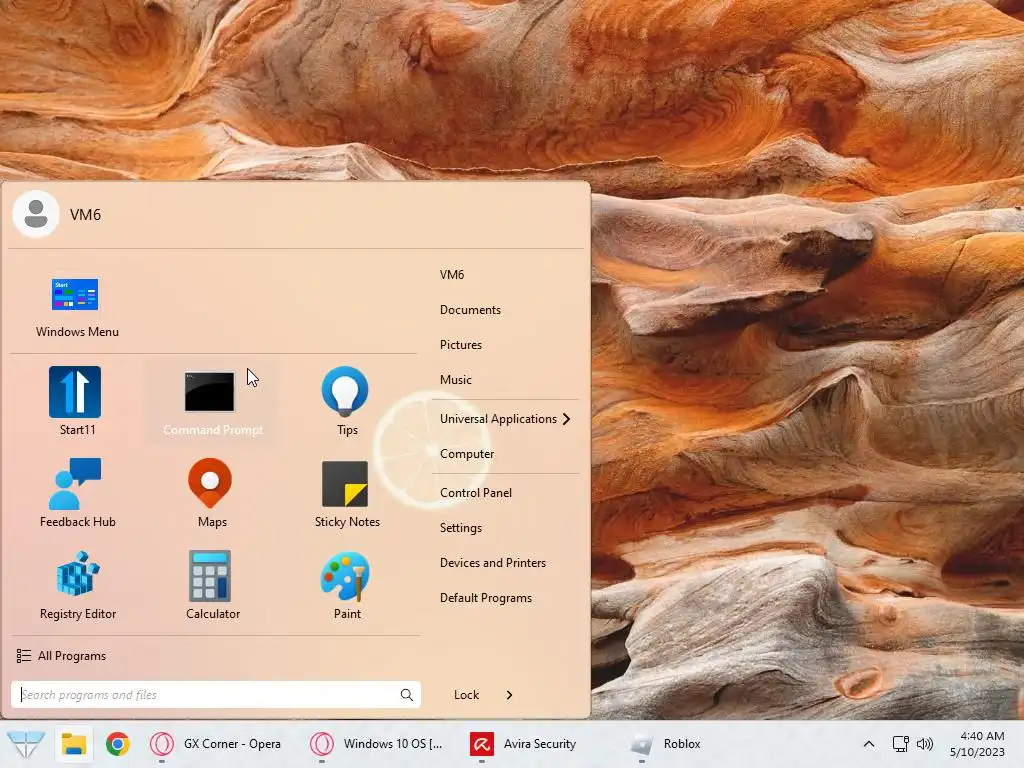Image resolution: width=1024 pixels, height=768 pixels.
Task: Open Computer from start menu
Action: (466, 454)
